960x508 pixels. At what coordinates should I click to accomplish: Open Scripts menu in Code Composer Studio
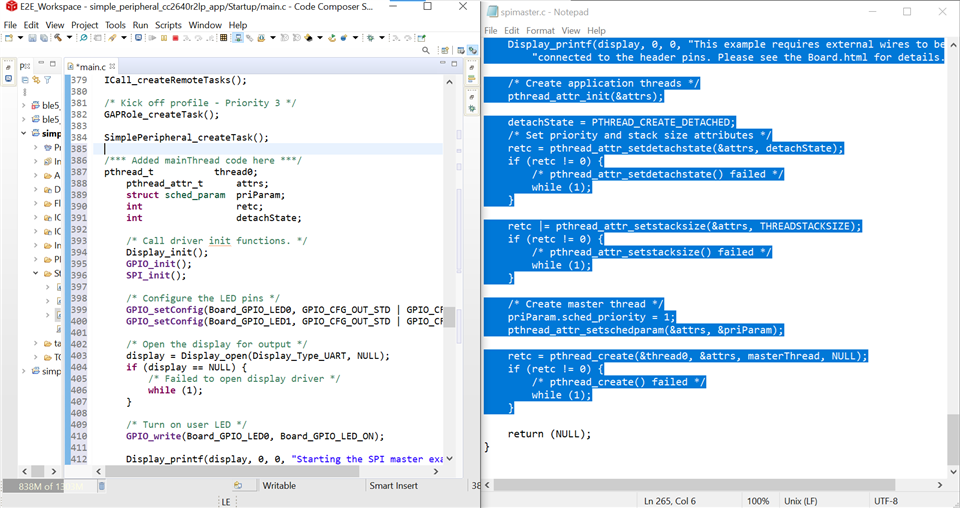click(x=168, y=25)
